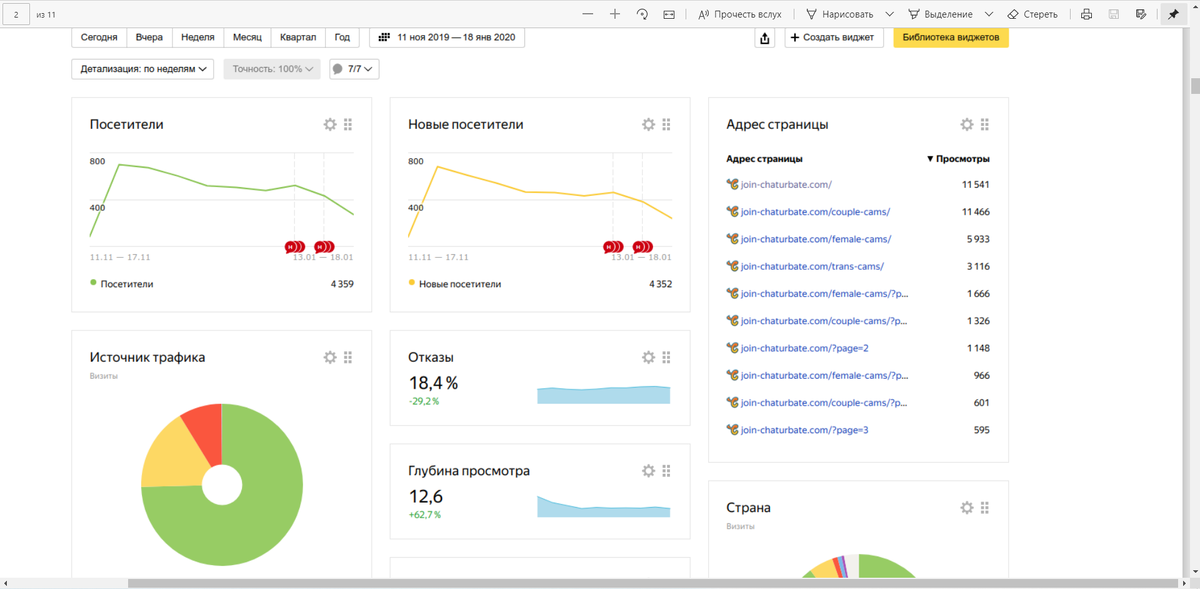This screenshot has width=1200, height=589.
Task: Select the Вчера period tab
Action: [x=149, y=37]
